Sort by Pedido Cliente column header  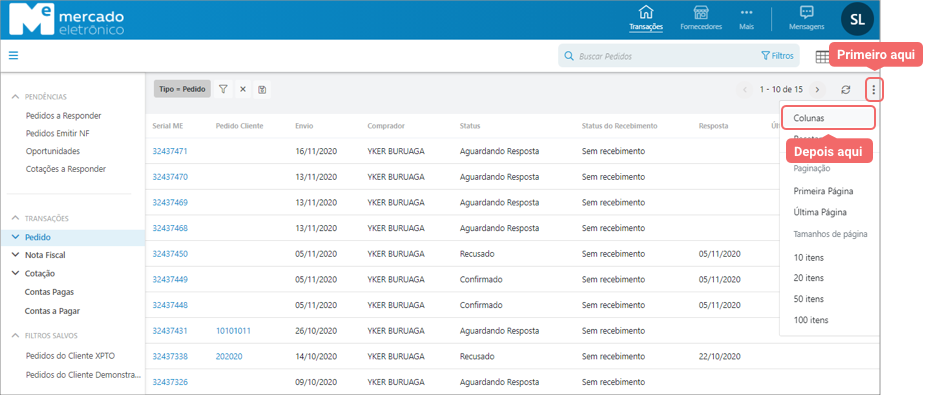(239, 126)
